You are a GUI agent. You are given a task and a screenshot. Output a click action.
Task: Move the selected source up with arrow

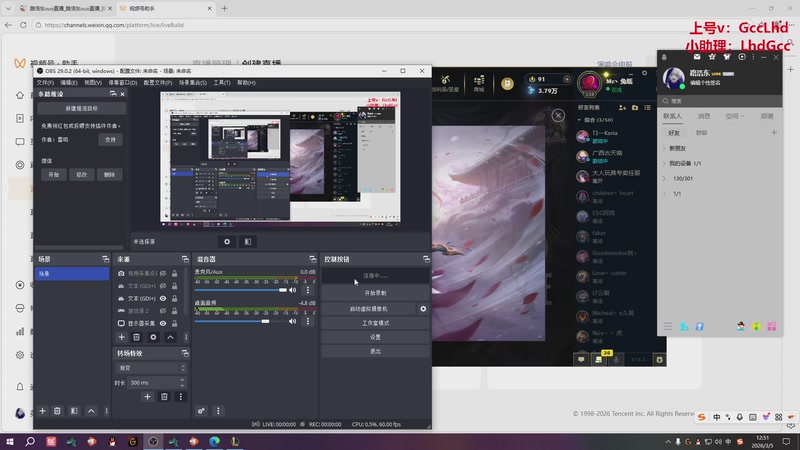[170, 337]
